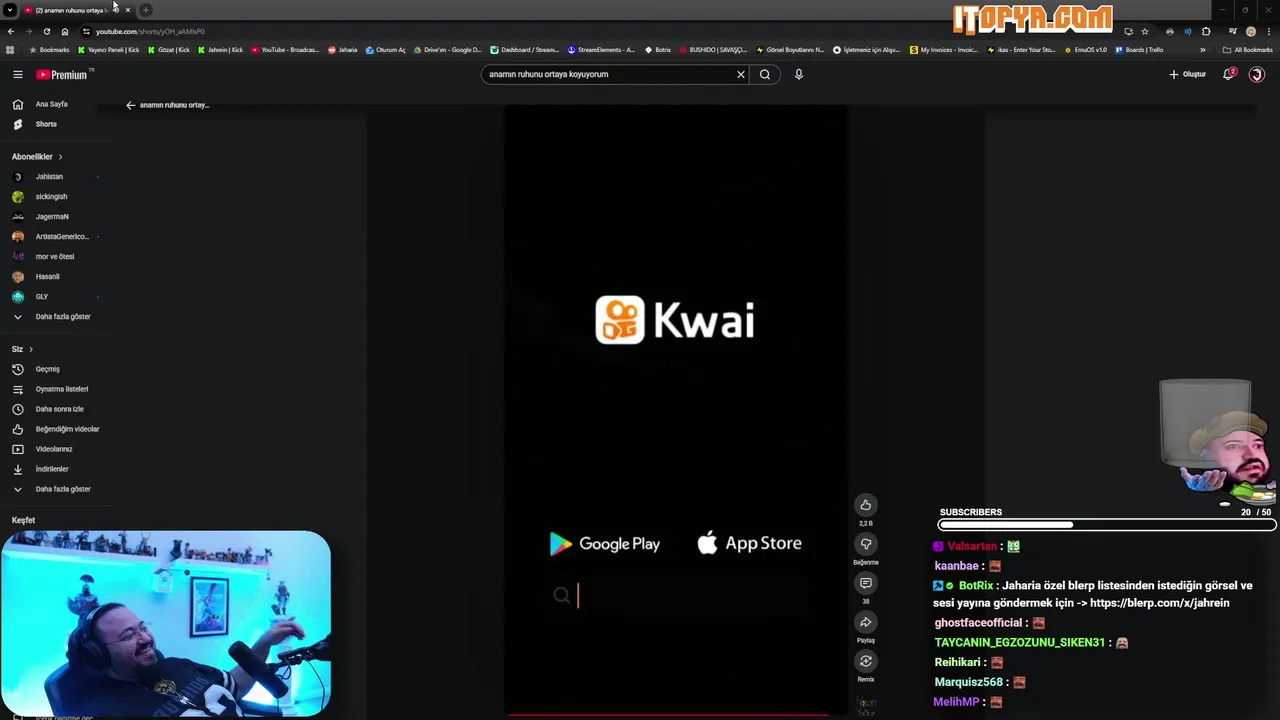Expand the Abonelikler section header

pyautogui.click(x=37, y=157)
